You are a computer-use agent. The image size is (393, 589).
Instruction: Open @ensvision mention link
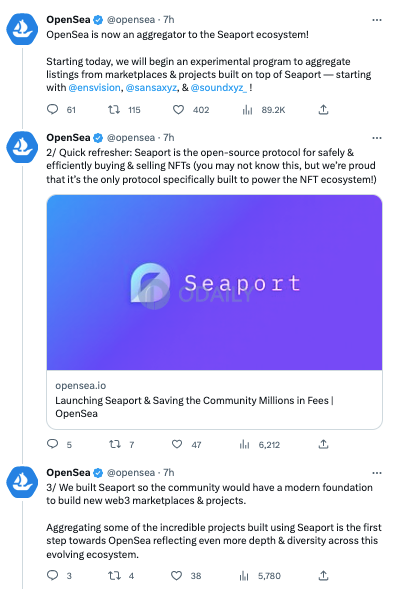(x=94, y=88)
